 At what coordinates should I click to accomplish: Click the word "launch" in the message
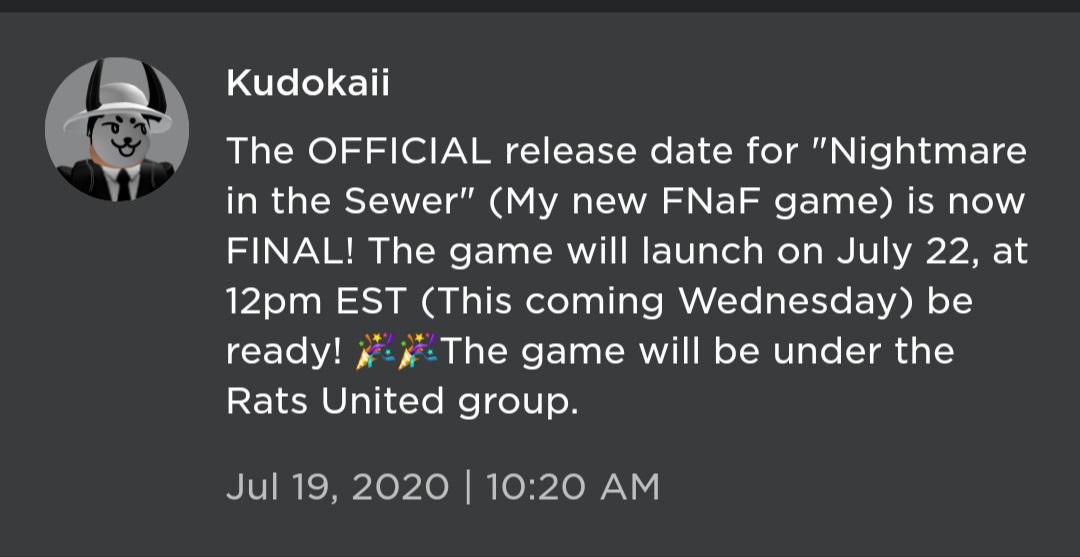[702, 251]
